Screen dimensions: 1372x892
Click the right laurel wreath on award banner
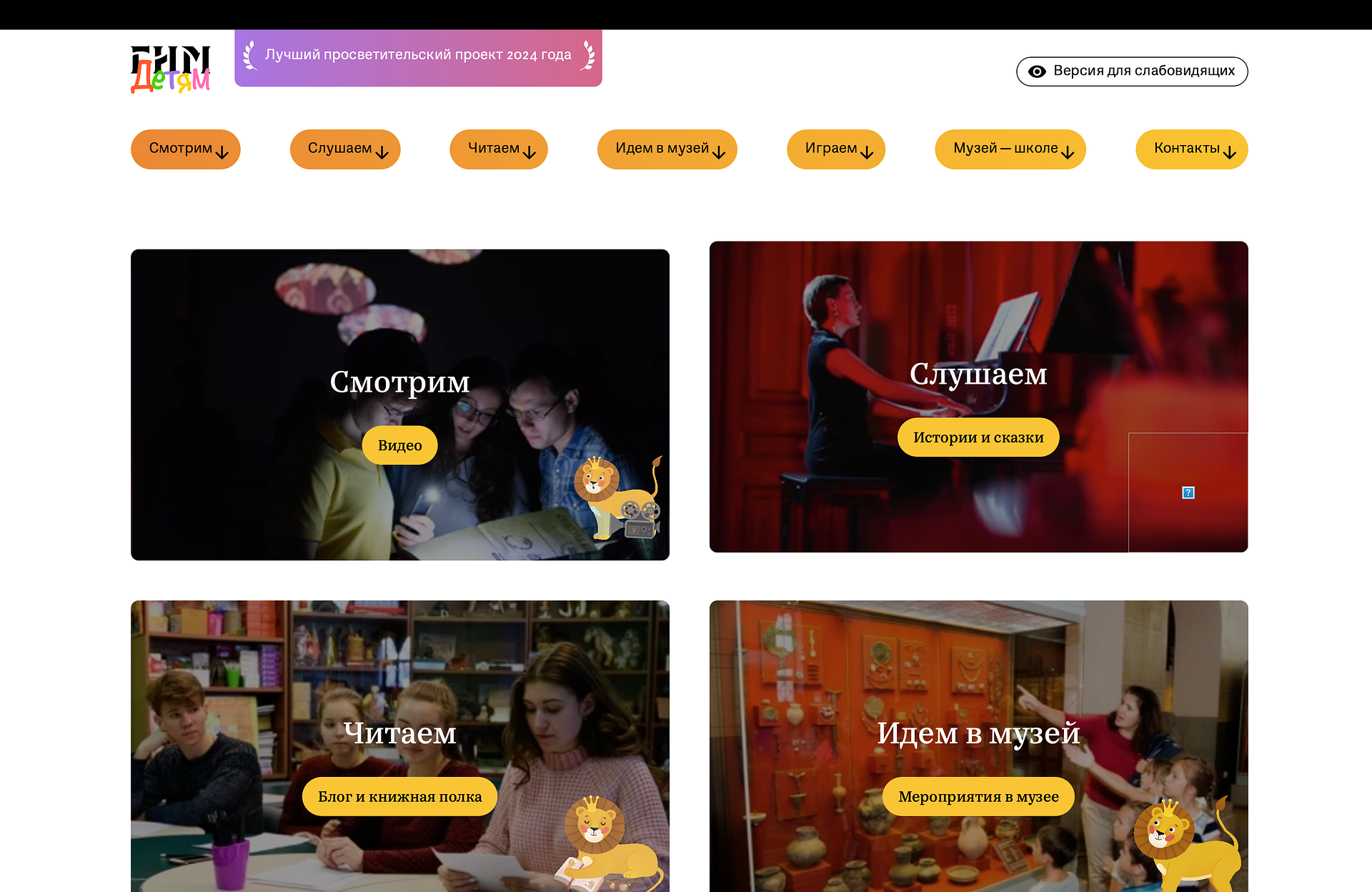pos(587,55)
